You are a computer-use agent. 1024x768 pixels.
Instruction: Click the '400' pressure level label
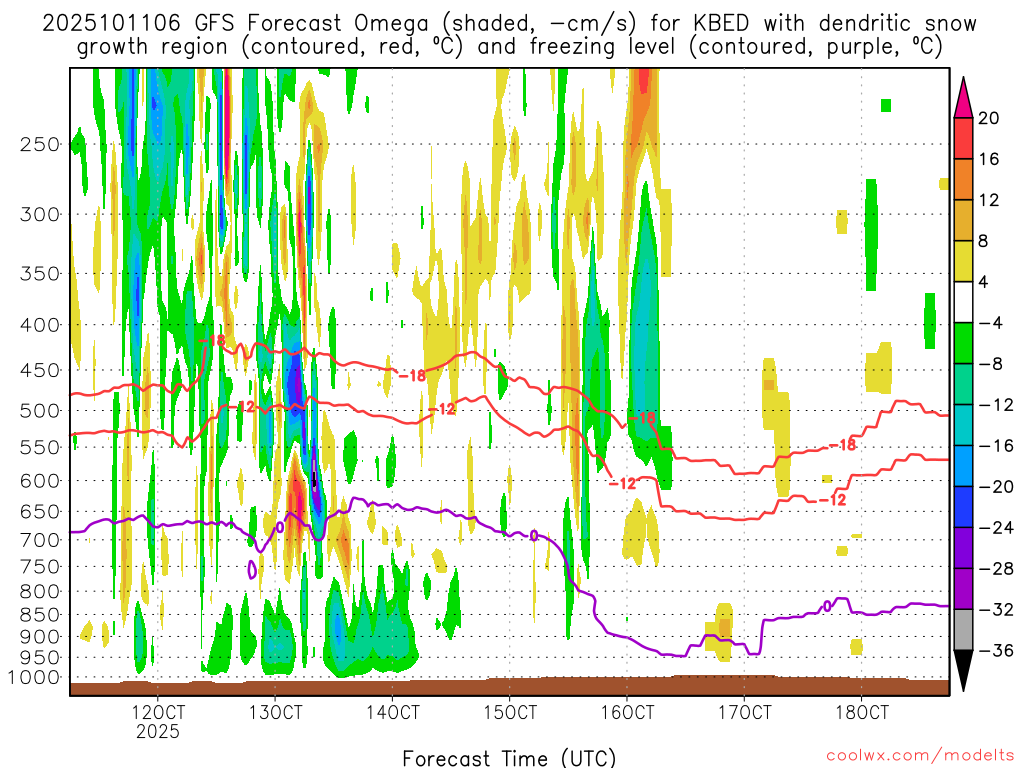[40, 325]
